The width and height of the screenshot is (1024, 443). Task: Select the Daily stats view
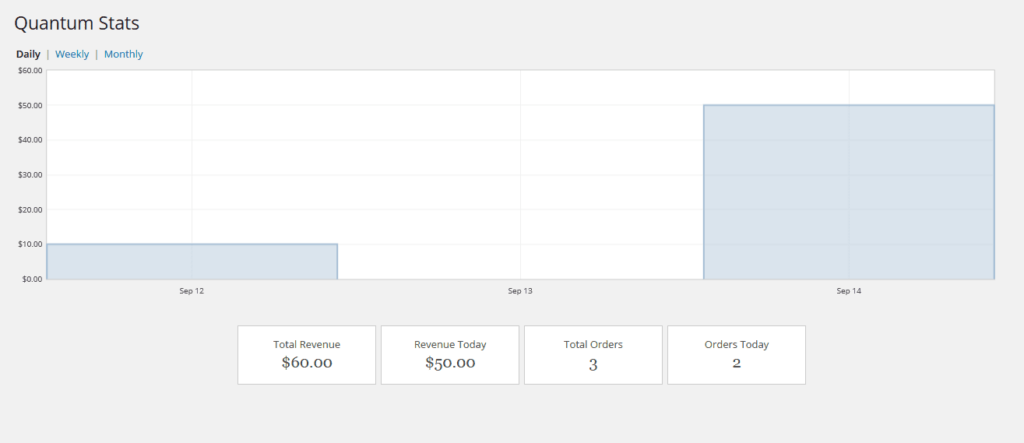(28, 54)
